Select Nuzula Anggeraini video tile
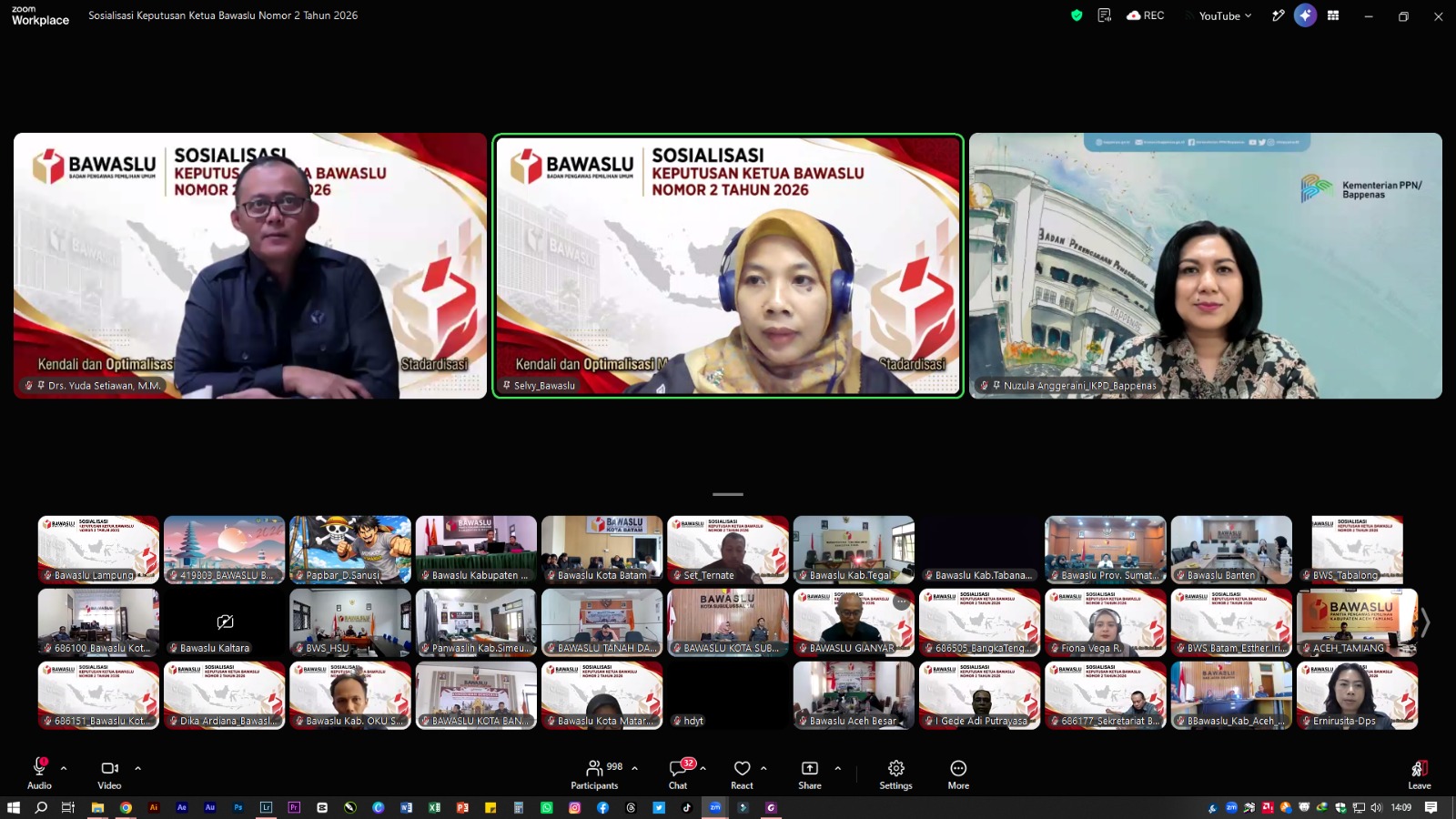 [1206, 266]
